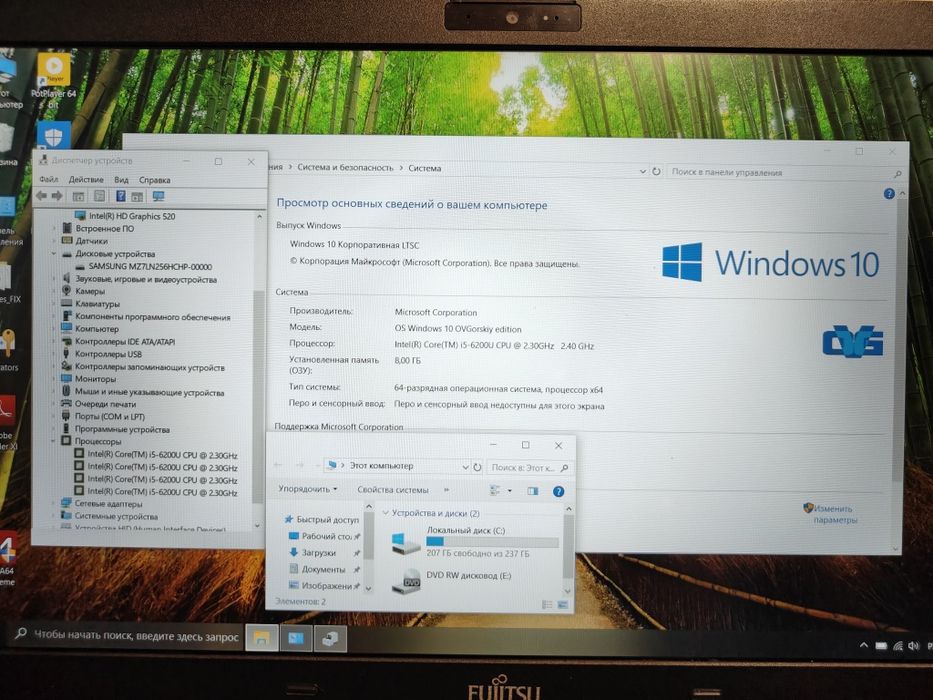This screenshot has height=700, width=933.
Task: Select Рабочий стол in Explorer navigation pane
Action: (327, 536)
